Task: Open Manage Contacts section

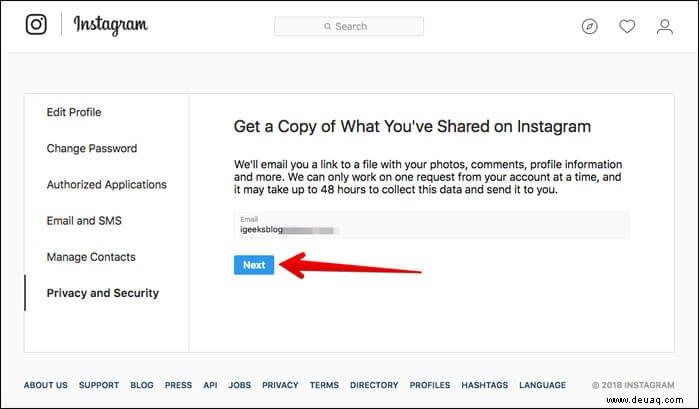Action: click(91, 257)
